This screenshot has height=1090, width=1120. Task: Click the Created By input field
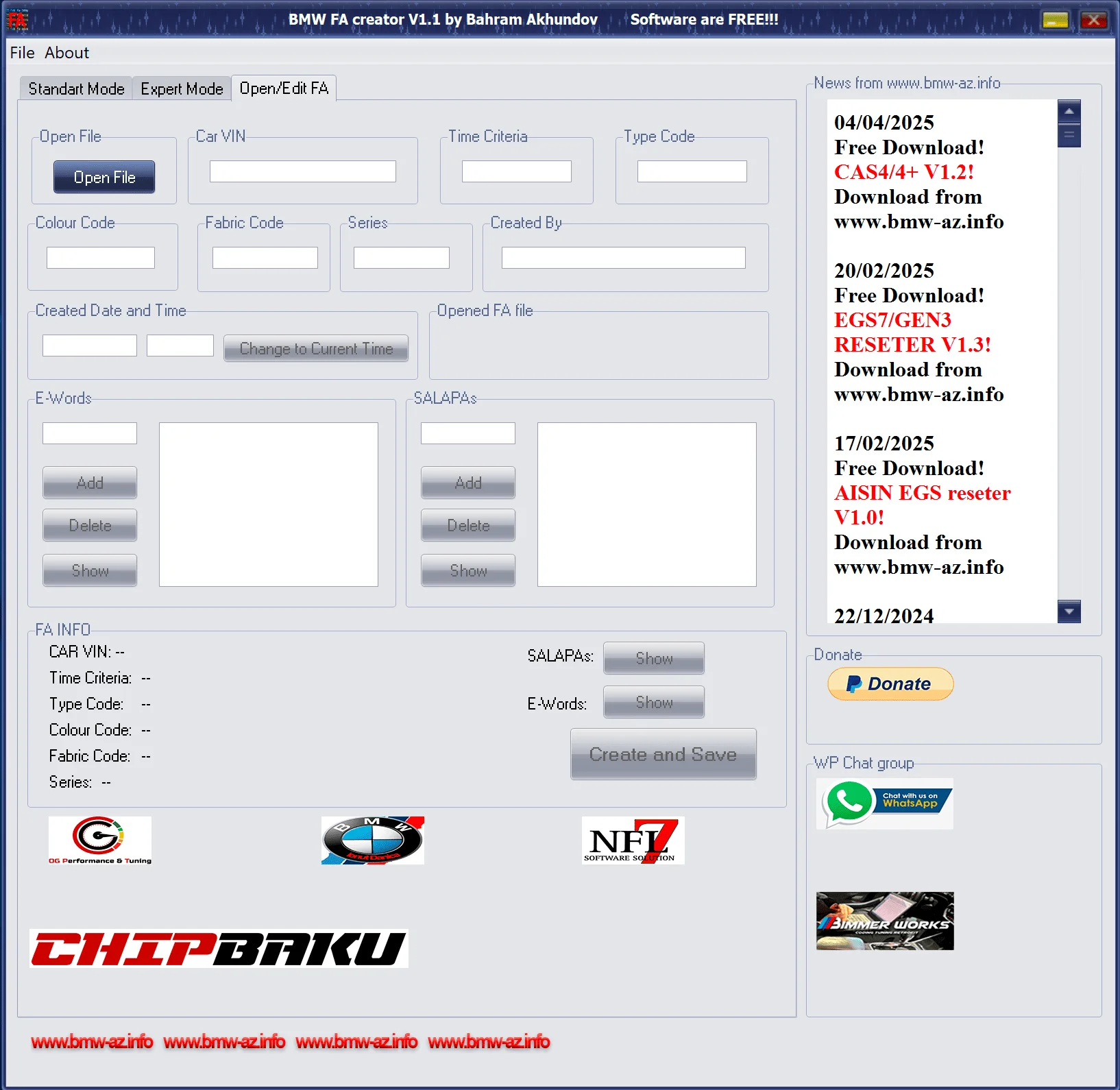tap(624, 258)
